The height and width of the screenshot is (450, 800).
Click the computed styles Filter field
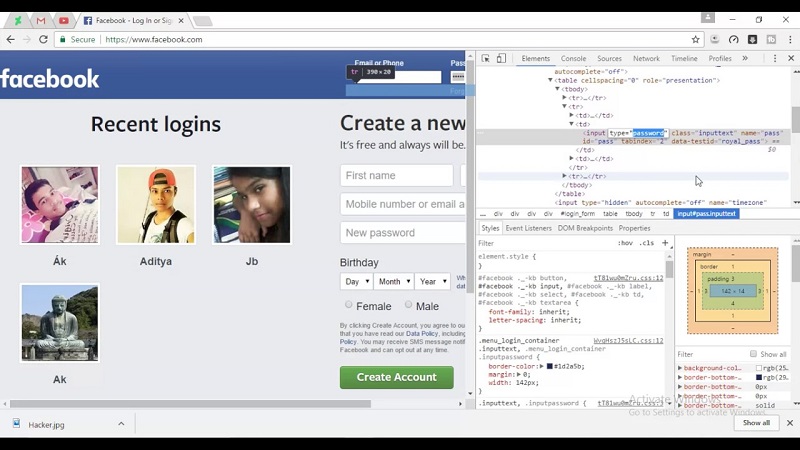point(712,354)
